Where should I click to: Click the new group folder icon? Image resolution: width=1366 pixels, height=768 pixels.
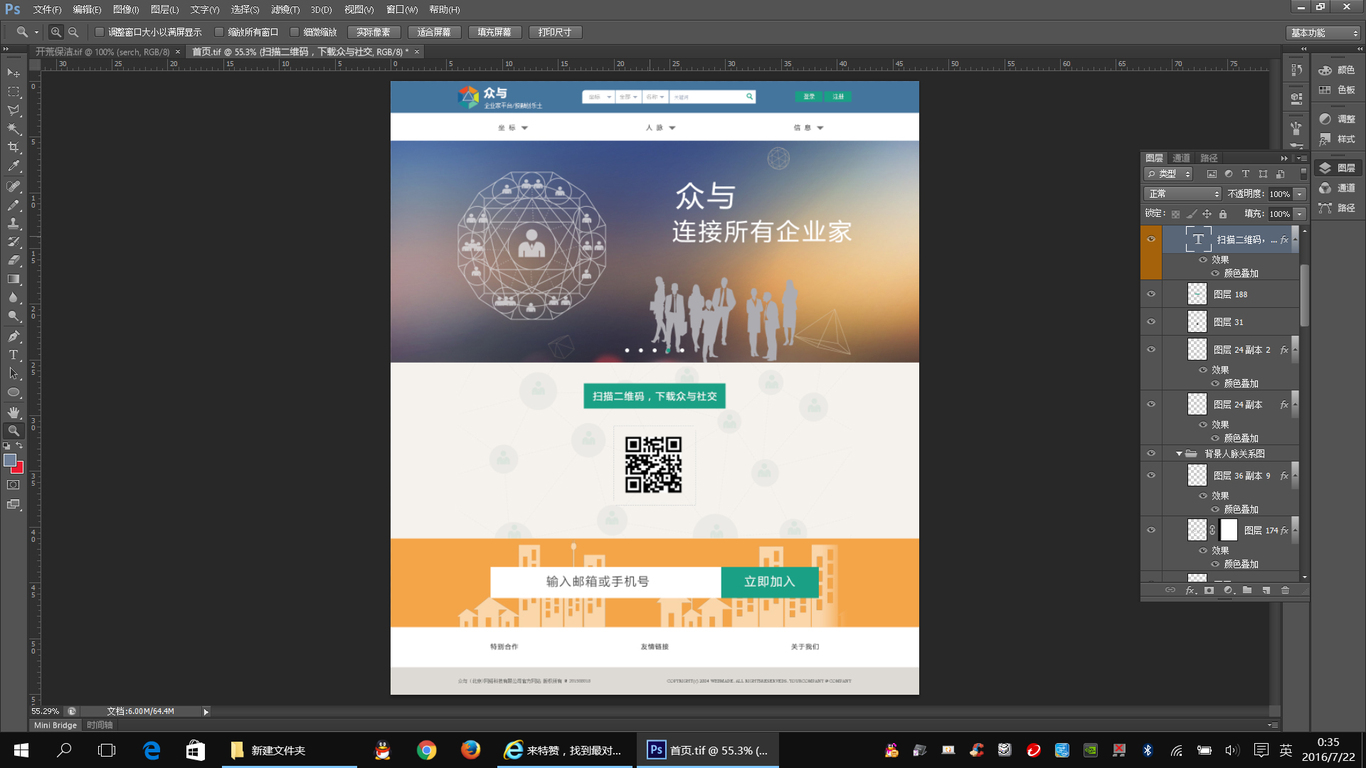1247,590
